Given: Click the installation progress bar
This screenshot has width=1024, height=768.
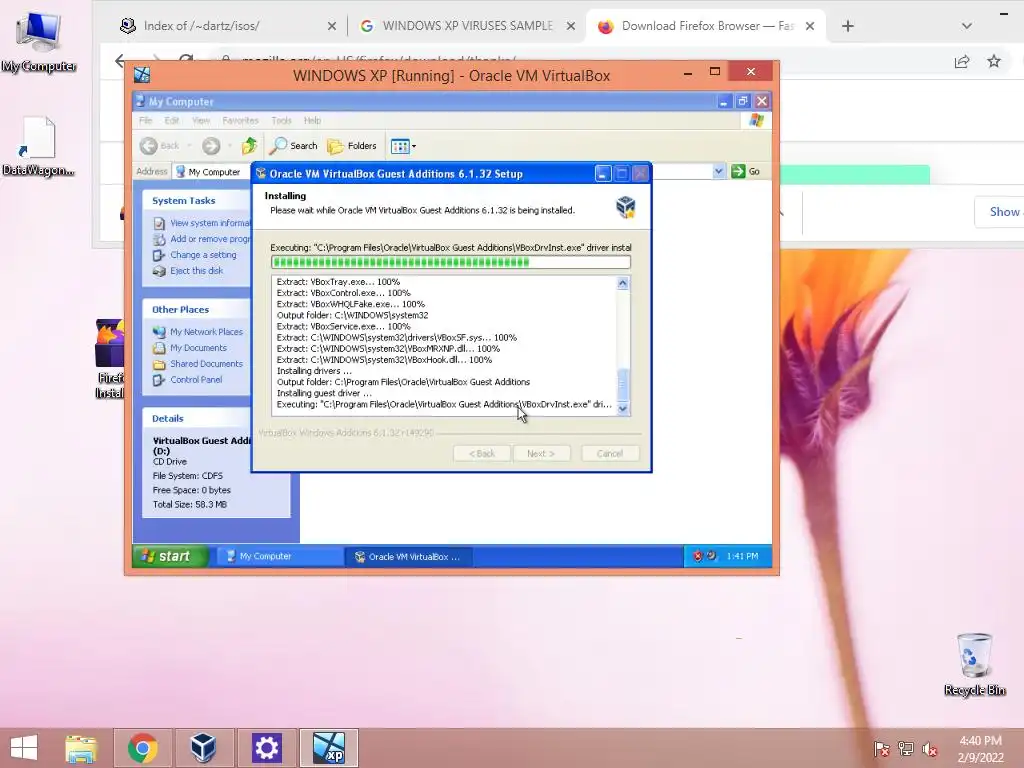Looking at the screenshot, I should [451, 263].
